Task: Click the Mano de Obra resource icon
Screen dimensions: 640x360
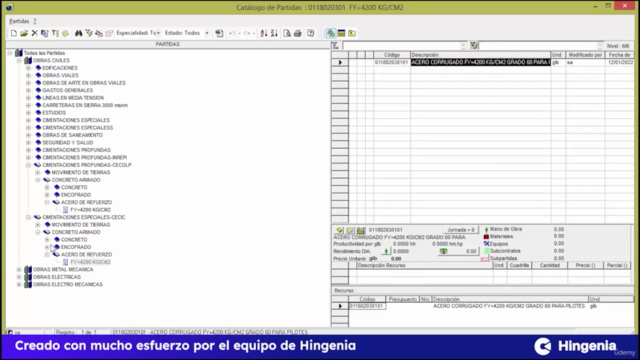Action: point(486,229)
